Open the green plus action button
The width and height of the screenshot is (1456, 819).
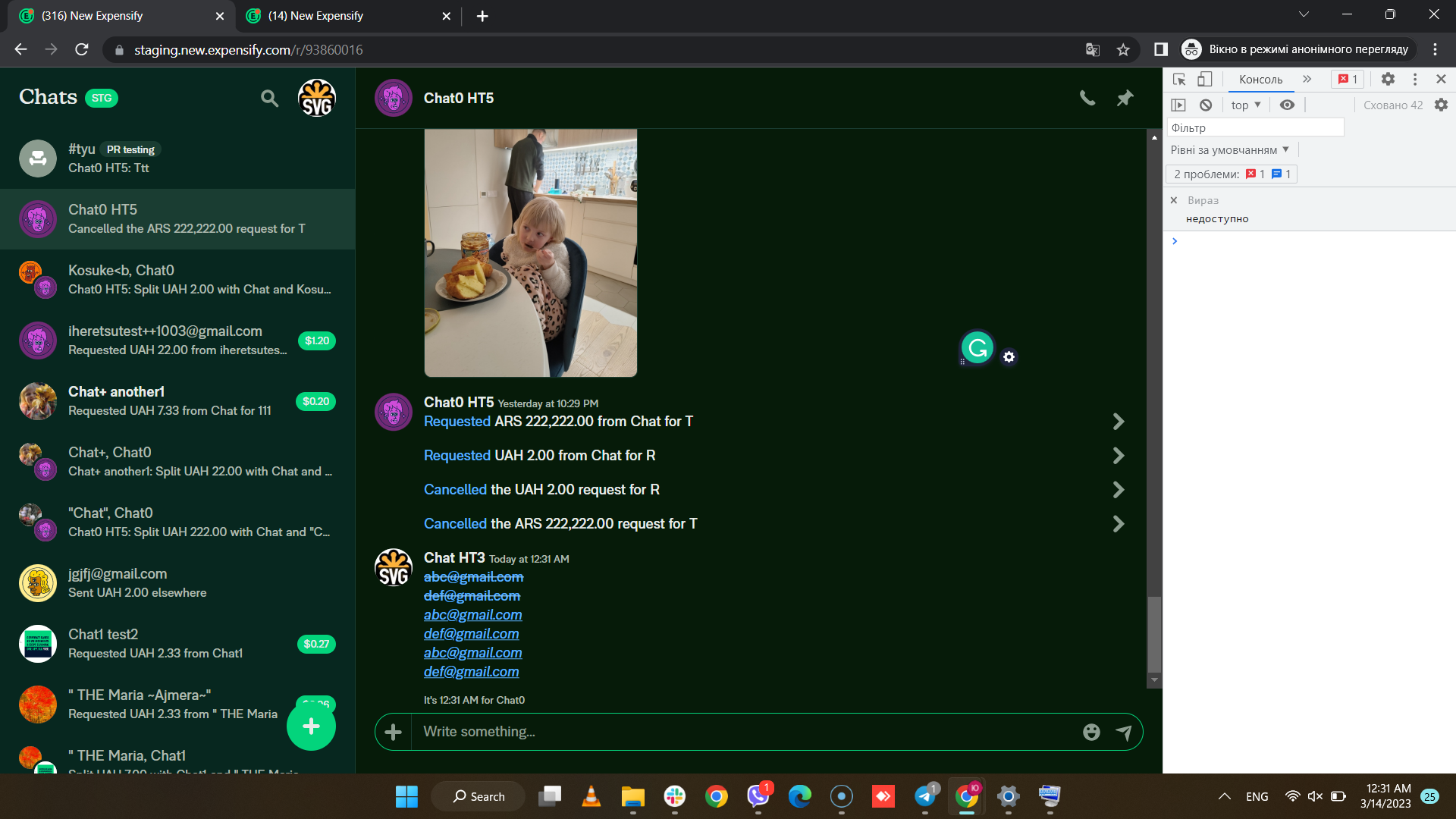(x=310, y=726)
